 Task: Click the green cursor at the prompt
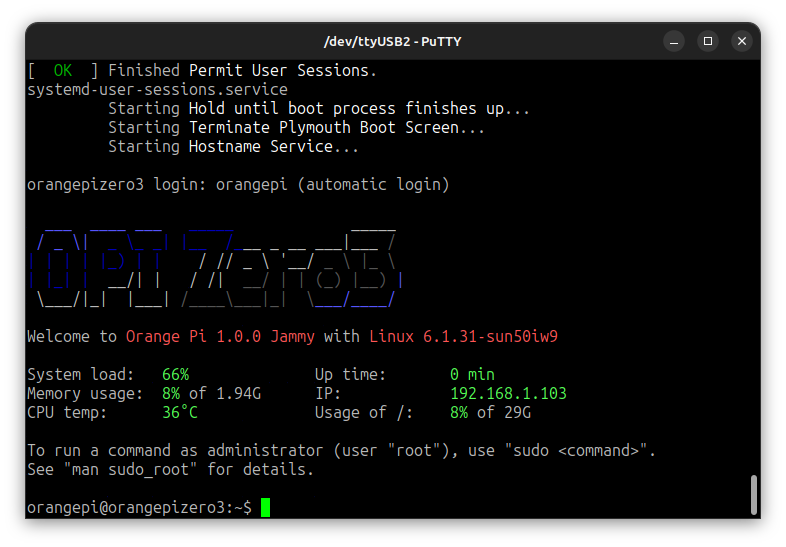tap(266, 507)
